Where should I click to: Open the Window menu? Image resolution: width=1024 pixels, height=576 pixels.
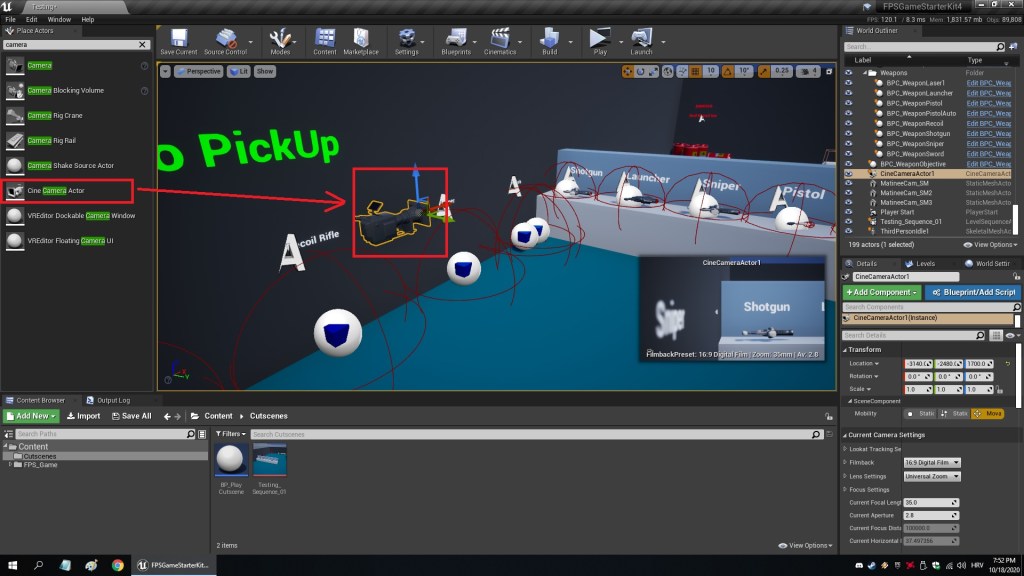[59, 19]
